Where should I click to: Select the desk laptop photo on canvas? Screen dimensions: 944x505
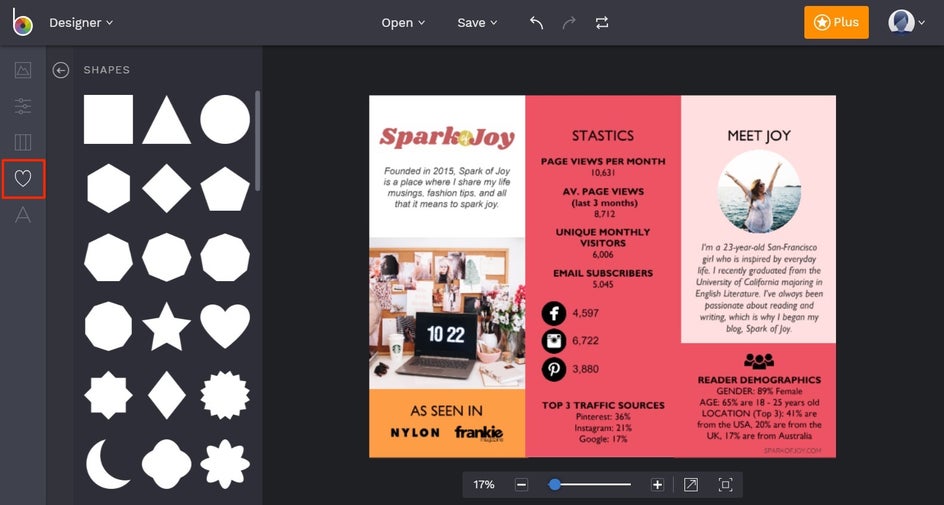pyautogui.click(x=447, y=313)
